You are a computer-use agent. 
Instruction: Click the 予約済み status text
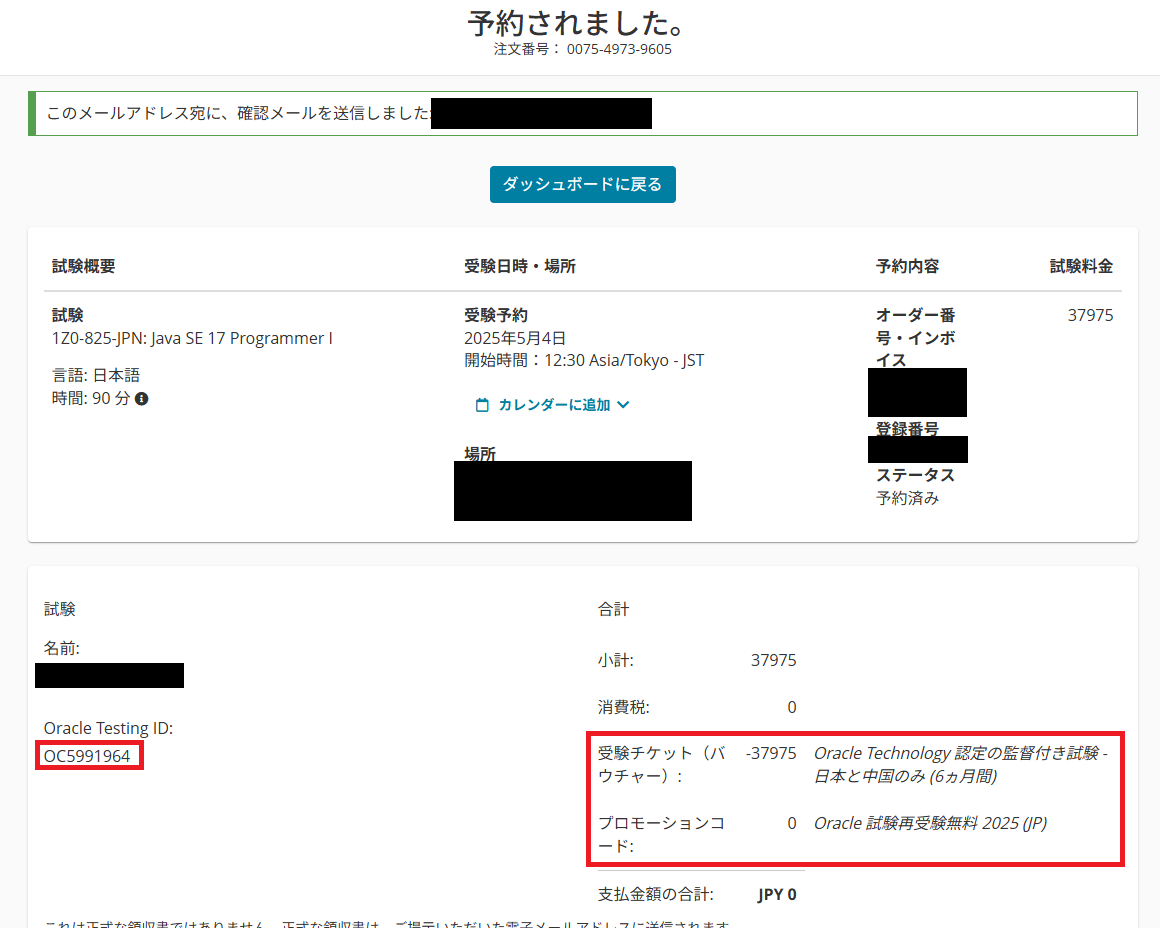(x=908, y=498)
